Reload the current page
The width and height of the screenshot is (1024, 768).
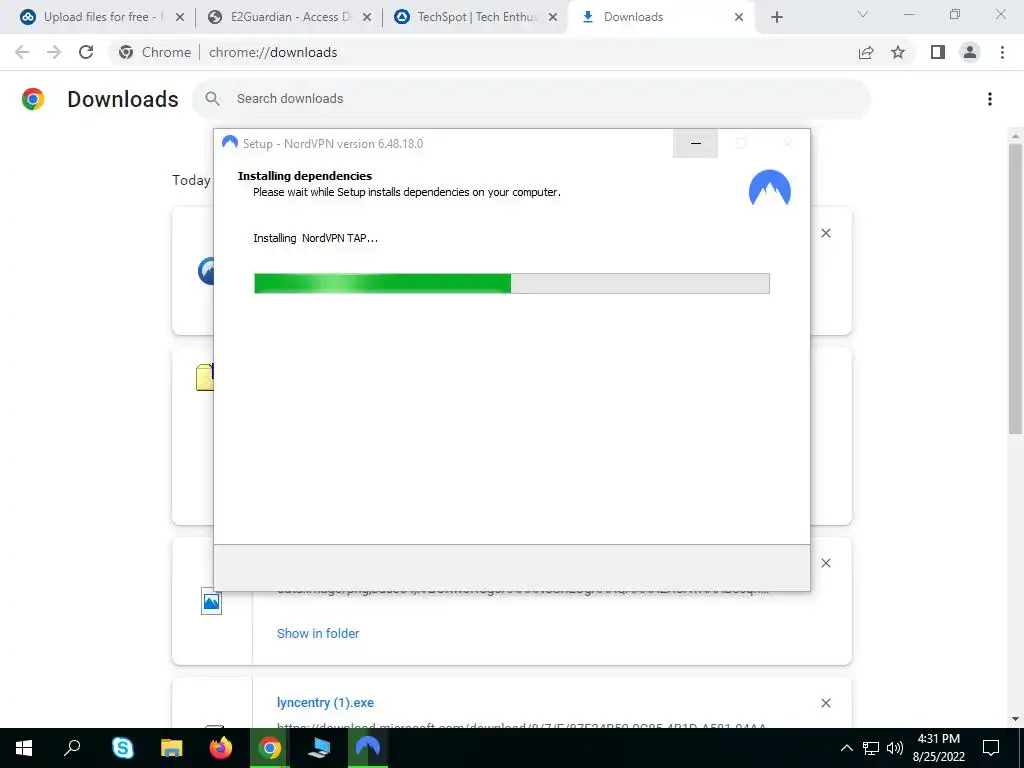point(86,52)
